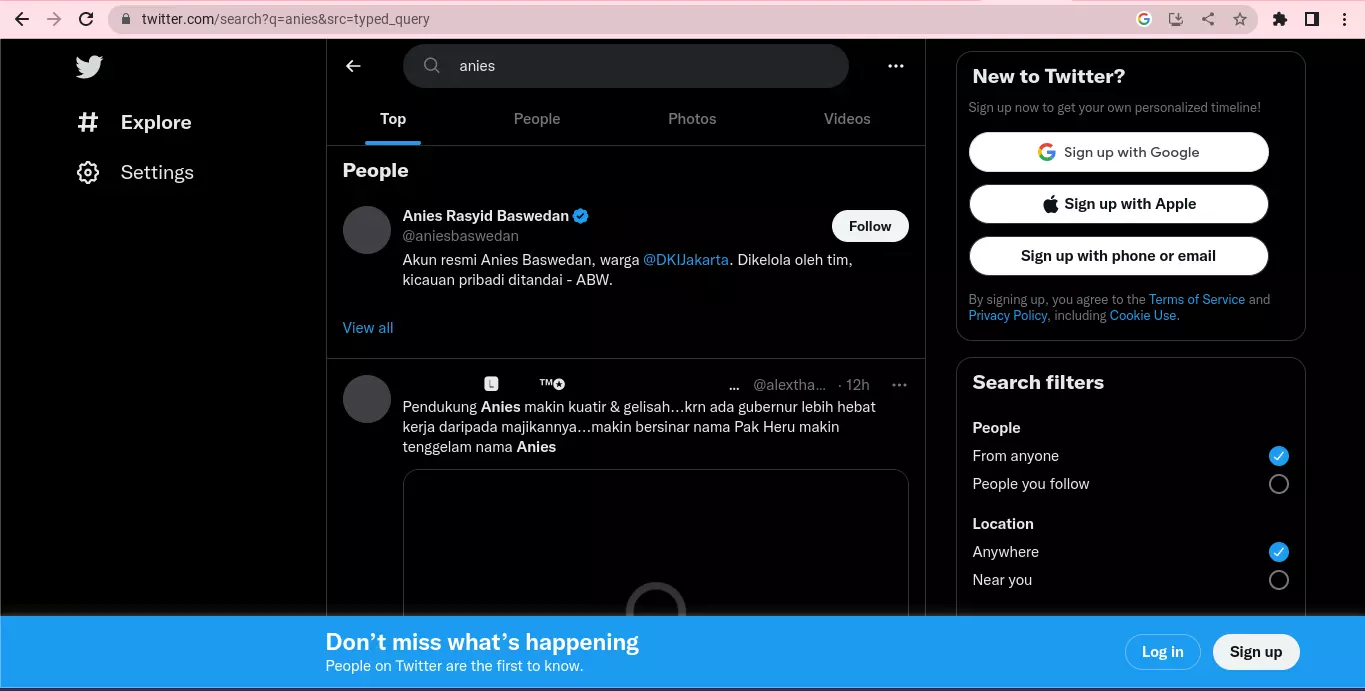The height and width of the screenshot is (691, 1365).
Task: Open the Terms of Service link
Action: pyautogui.click(x=1197, y=299)
